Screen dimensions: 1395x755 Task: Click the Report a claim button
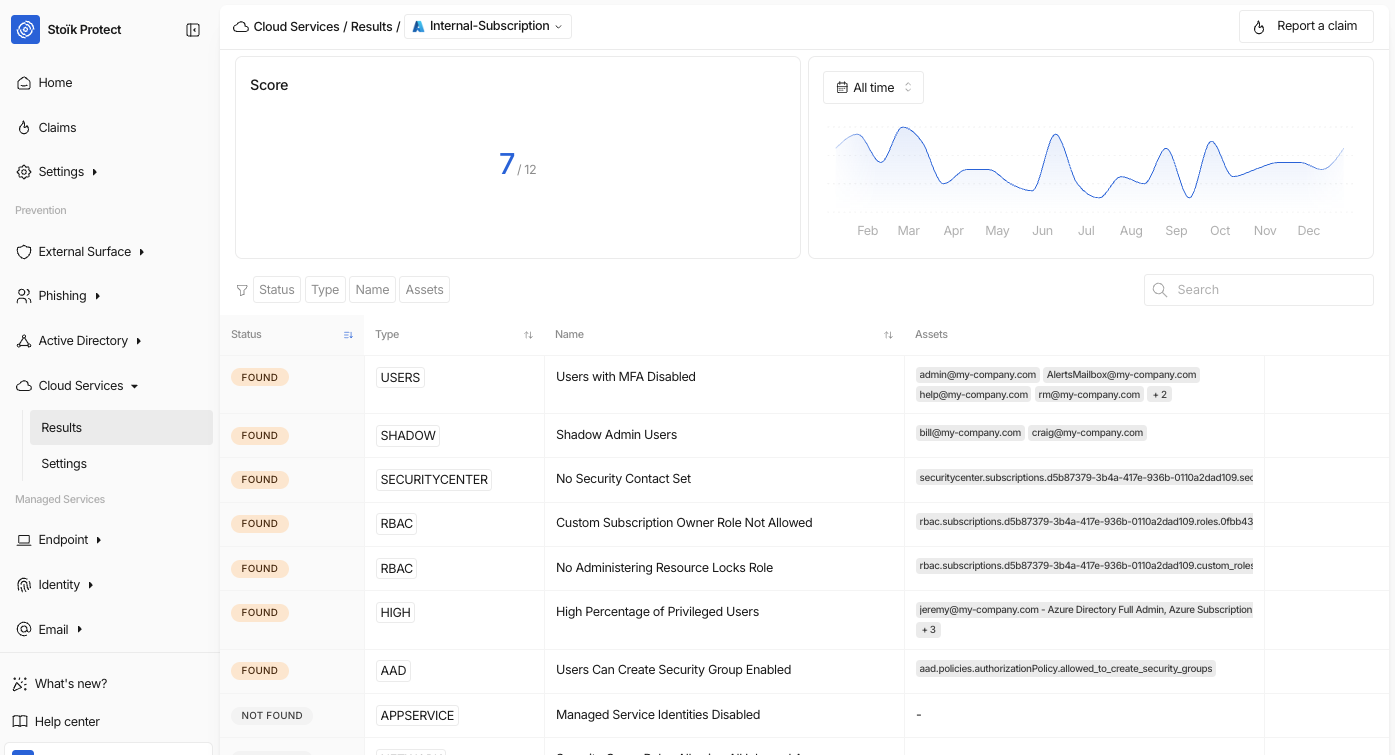click(x=1305, y=26)
